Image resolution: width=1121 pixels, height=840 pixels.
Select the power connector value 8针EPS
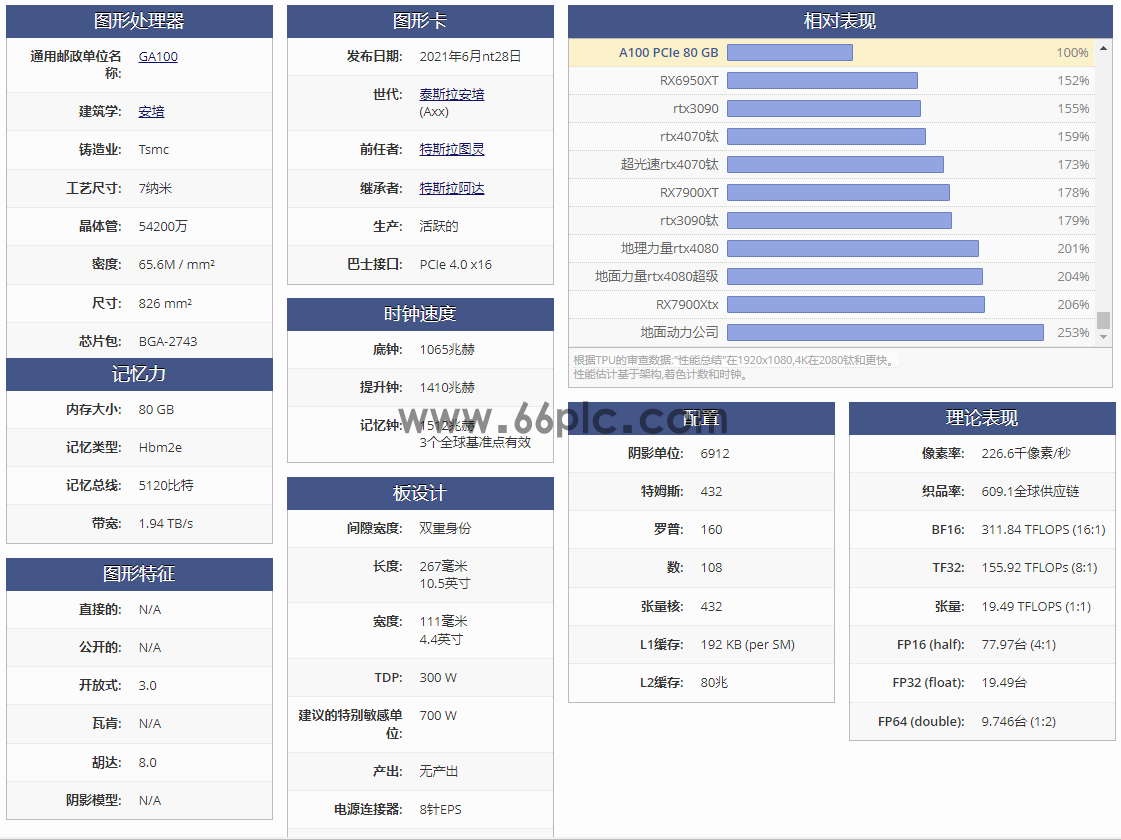(440, 810)
